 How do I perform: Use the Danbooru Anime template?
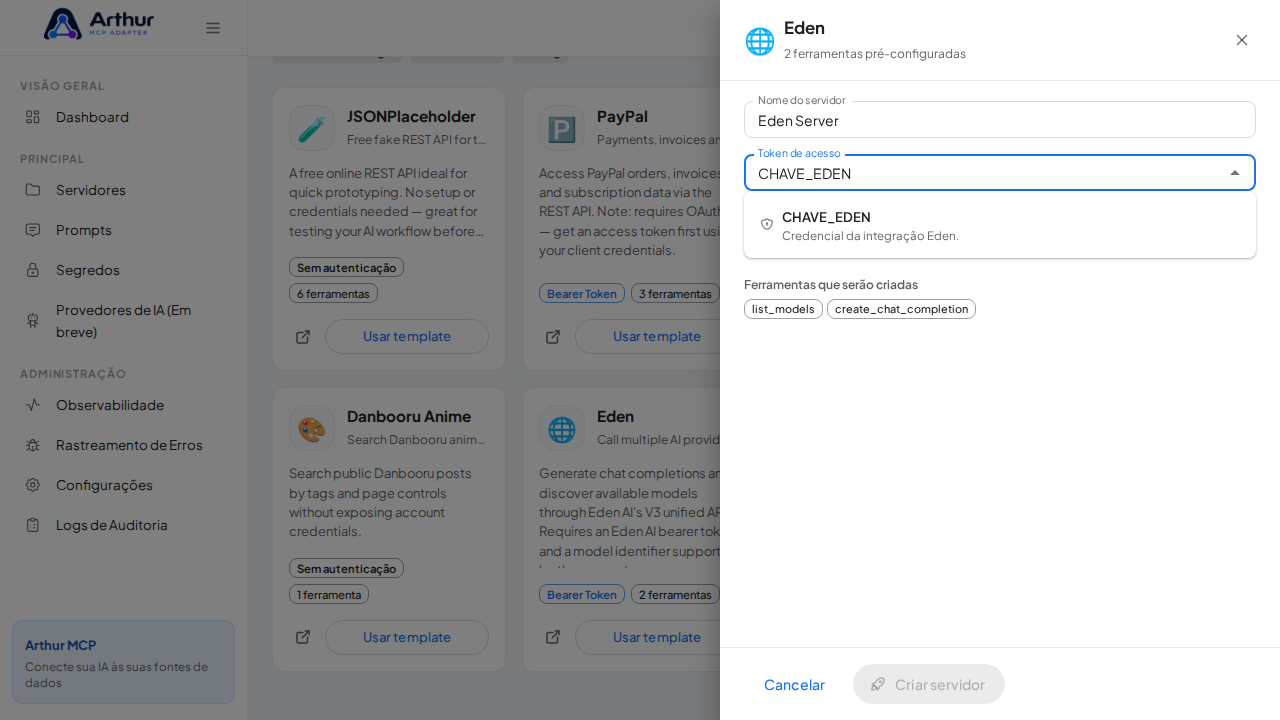pos(407,637)
